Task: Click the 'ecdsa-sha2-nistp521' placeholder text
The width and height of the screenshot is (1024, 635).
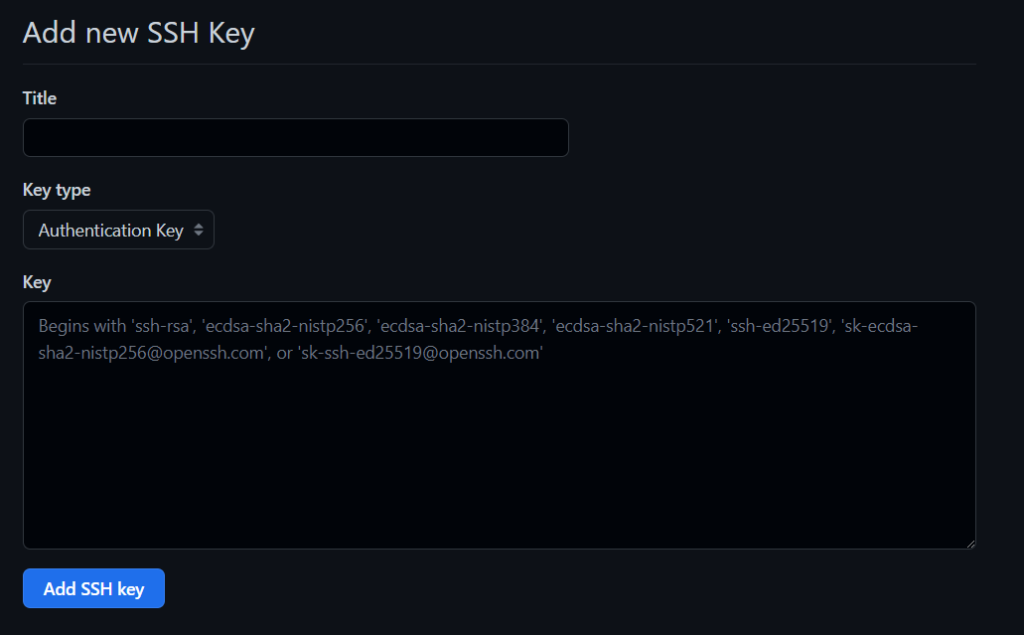Action: click(635, 326)
